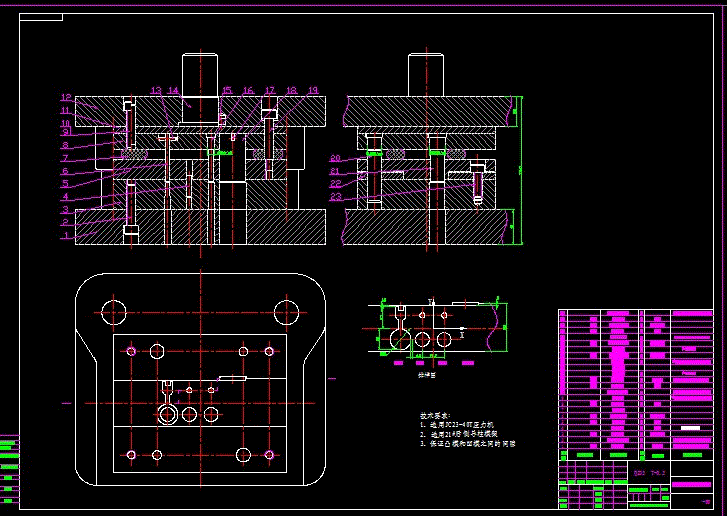Click part label 20 beside side view
This screenshot has height=516, width=727.
(335, 159)
